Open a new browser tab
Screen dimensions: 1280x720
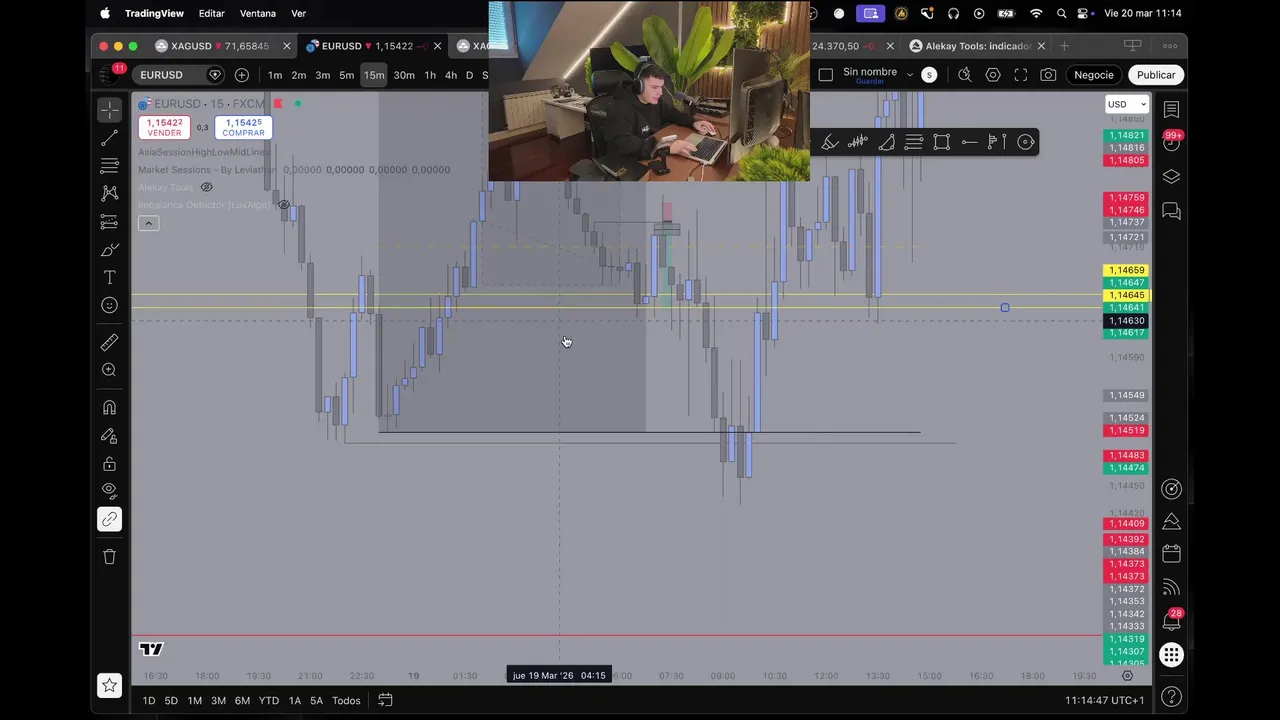click(x=1064, y=46)
